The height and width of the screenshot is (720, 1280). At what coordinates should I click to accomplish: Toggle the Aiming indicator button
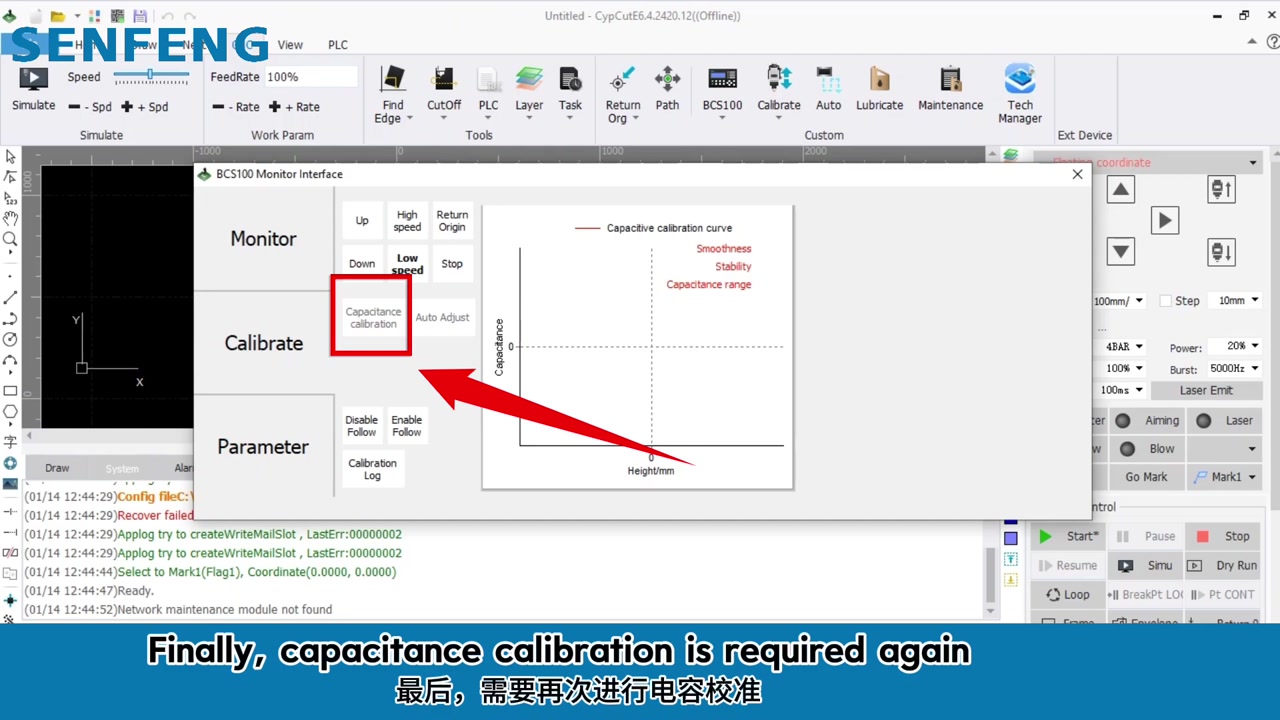1149,421
